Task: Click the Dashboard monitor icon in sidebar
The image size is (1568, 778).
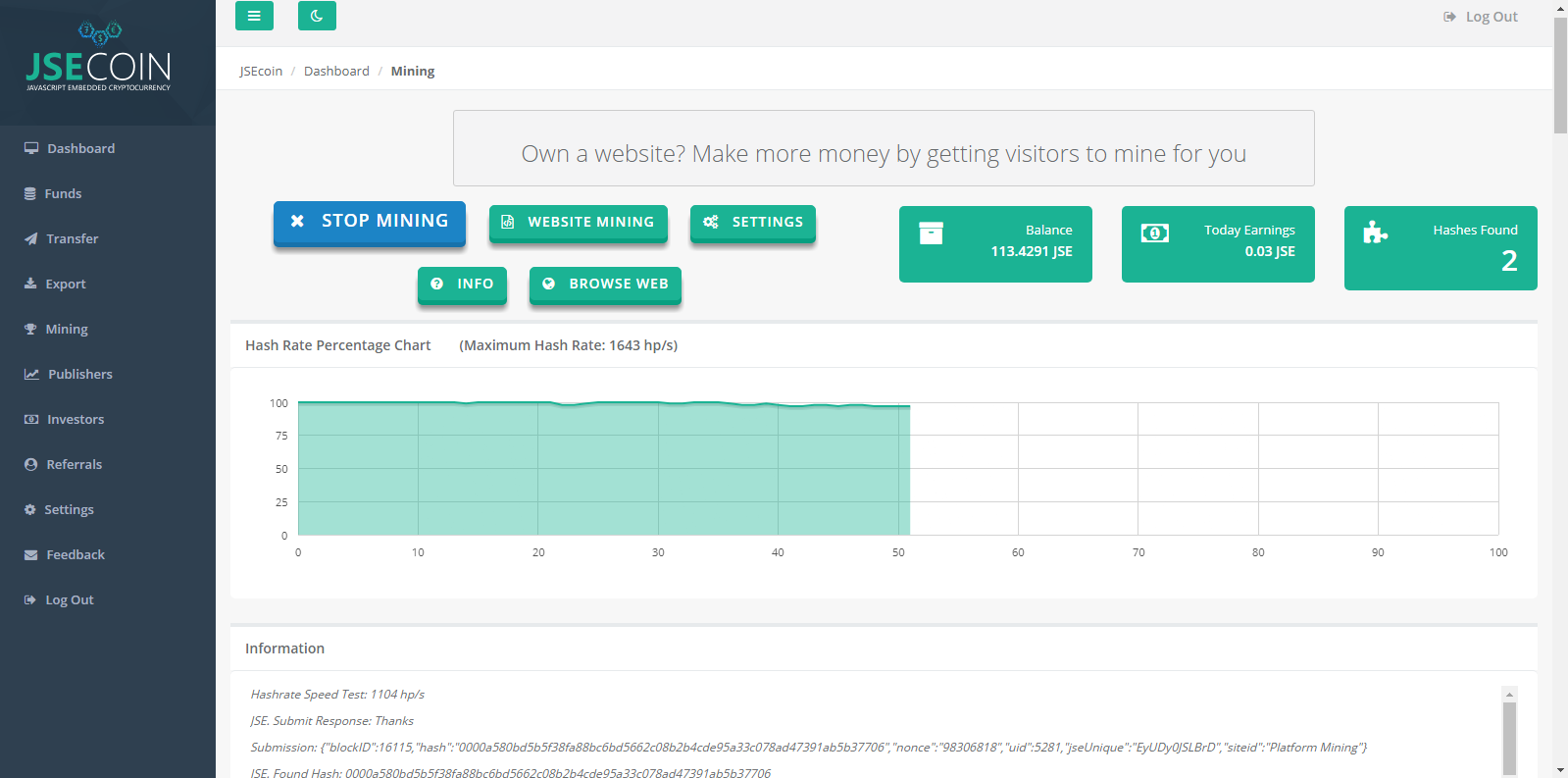Action: pyautogui.click(x=31, y=148)
